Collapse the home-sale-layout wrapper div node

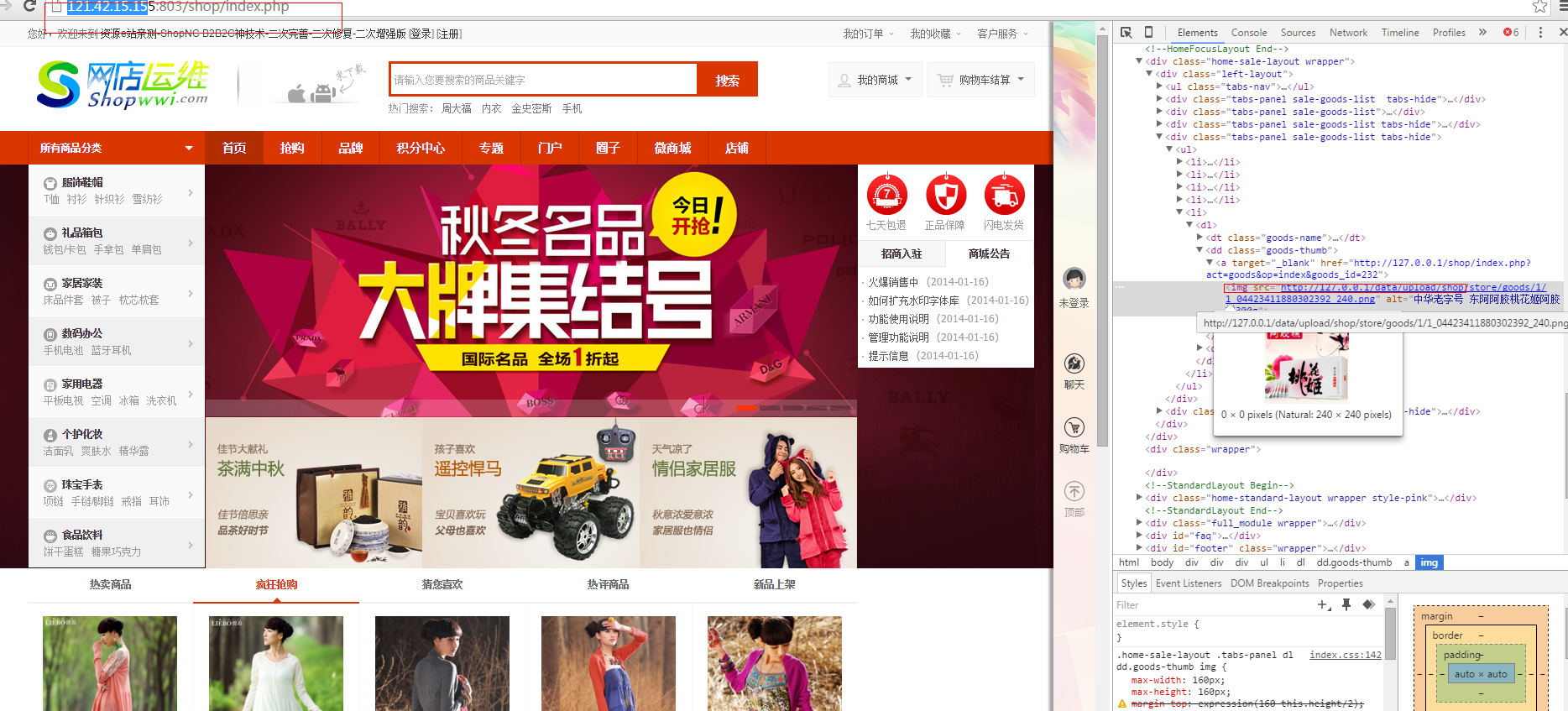coord(1139,61)
